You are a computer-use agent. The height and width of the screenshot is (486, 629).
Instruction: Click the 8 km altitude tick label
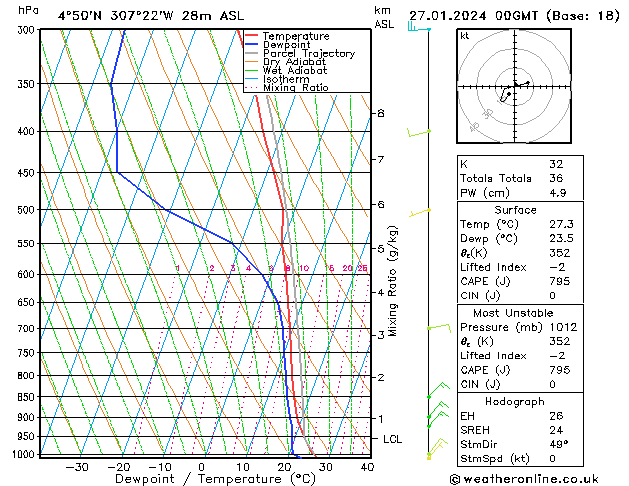coord(381,113)
